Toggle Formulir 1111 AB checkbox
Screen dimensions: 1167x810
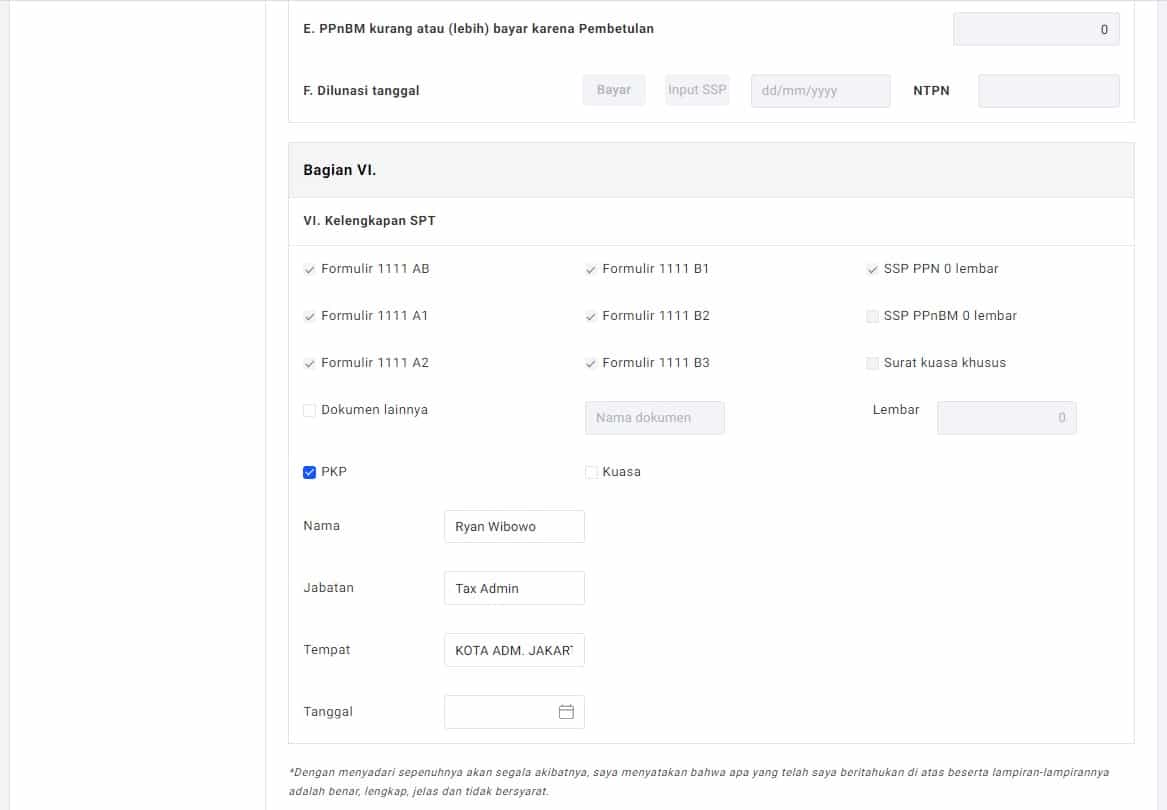tap(310, 270)
